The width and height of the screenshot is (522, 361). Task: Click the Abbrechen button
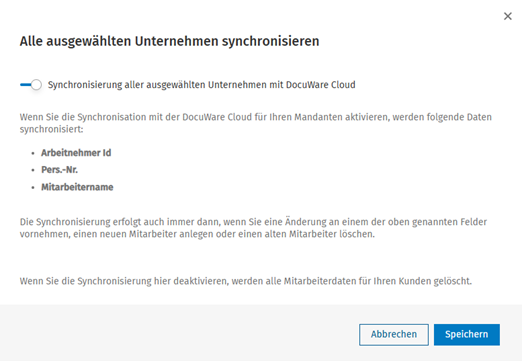(394, 334)
